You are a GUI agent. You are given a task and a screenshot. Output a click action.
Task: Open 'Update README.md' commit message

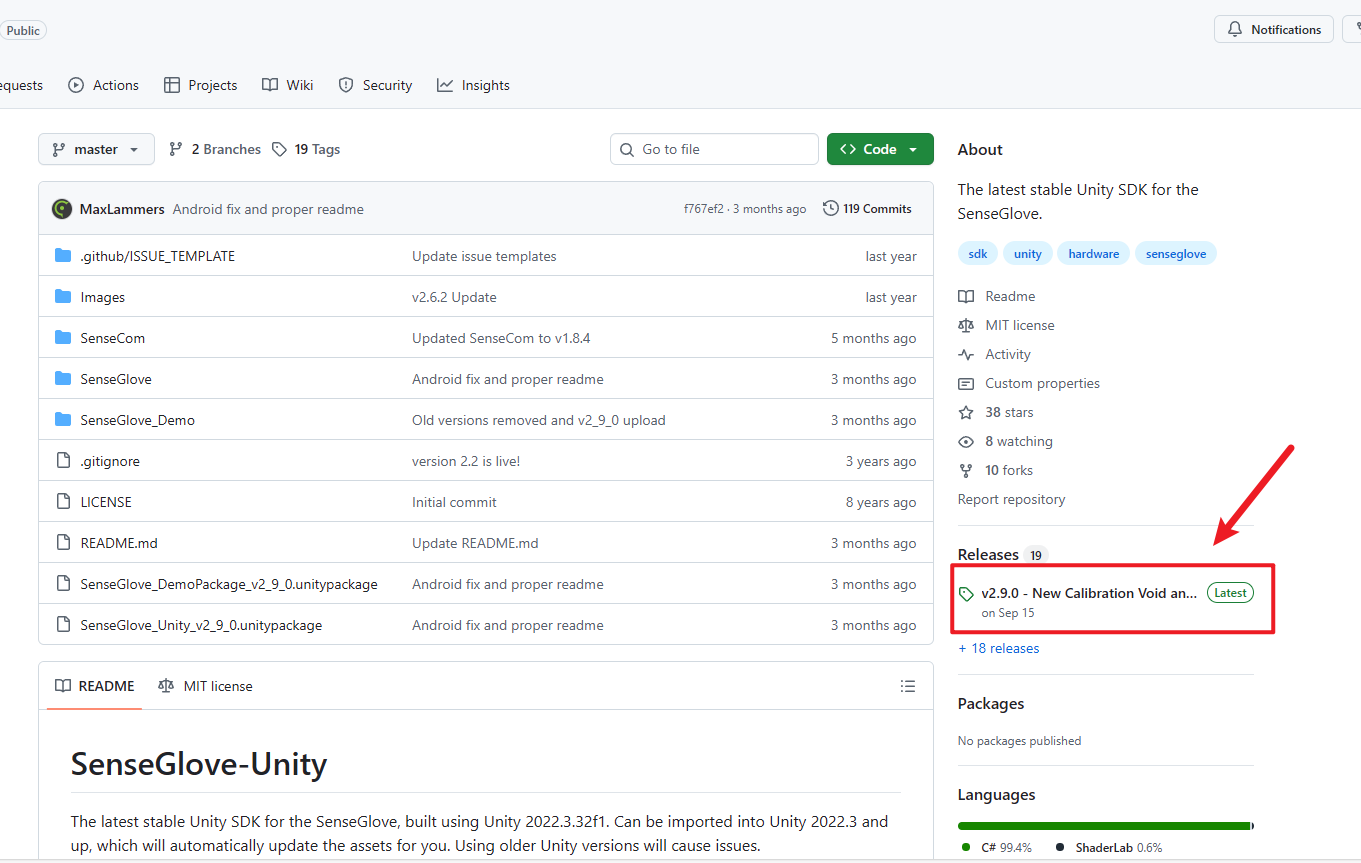click(475, 543)
